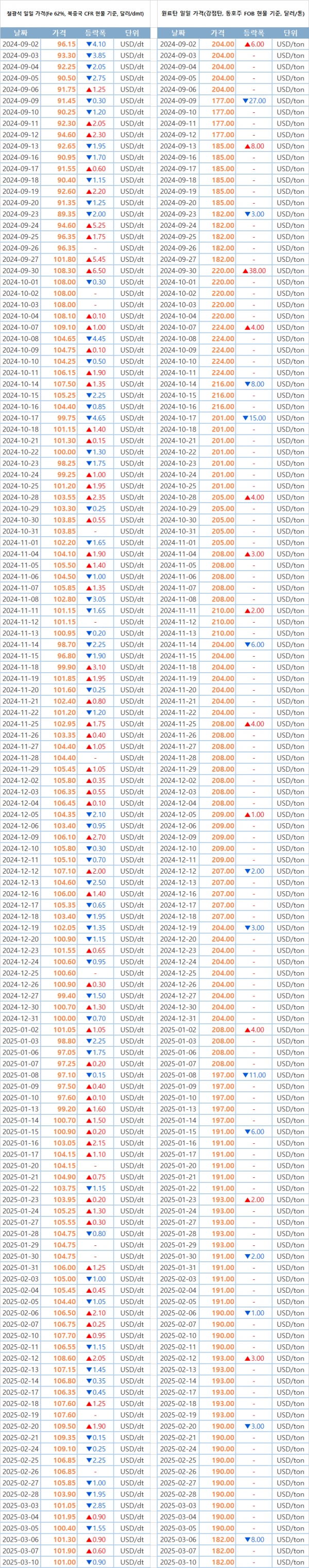Click blue down arrow beside 15.00 coal change
This screenshot has height=1568, width=309.
(245, 418)
